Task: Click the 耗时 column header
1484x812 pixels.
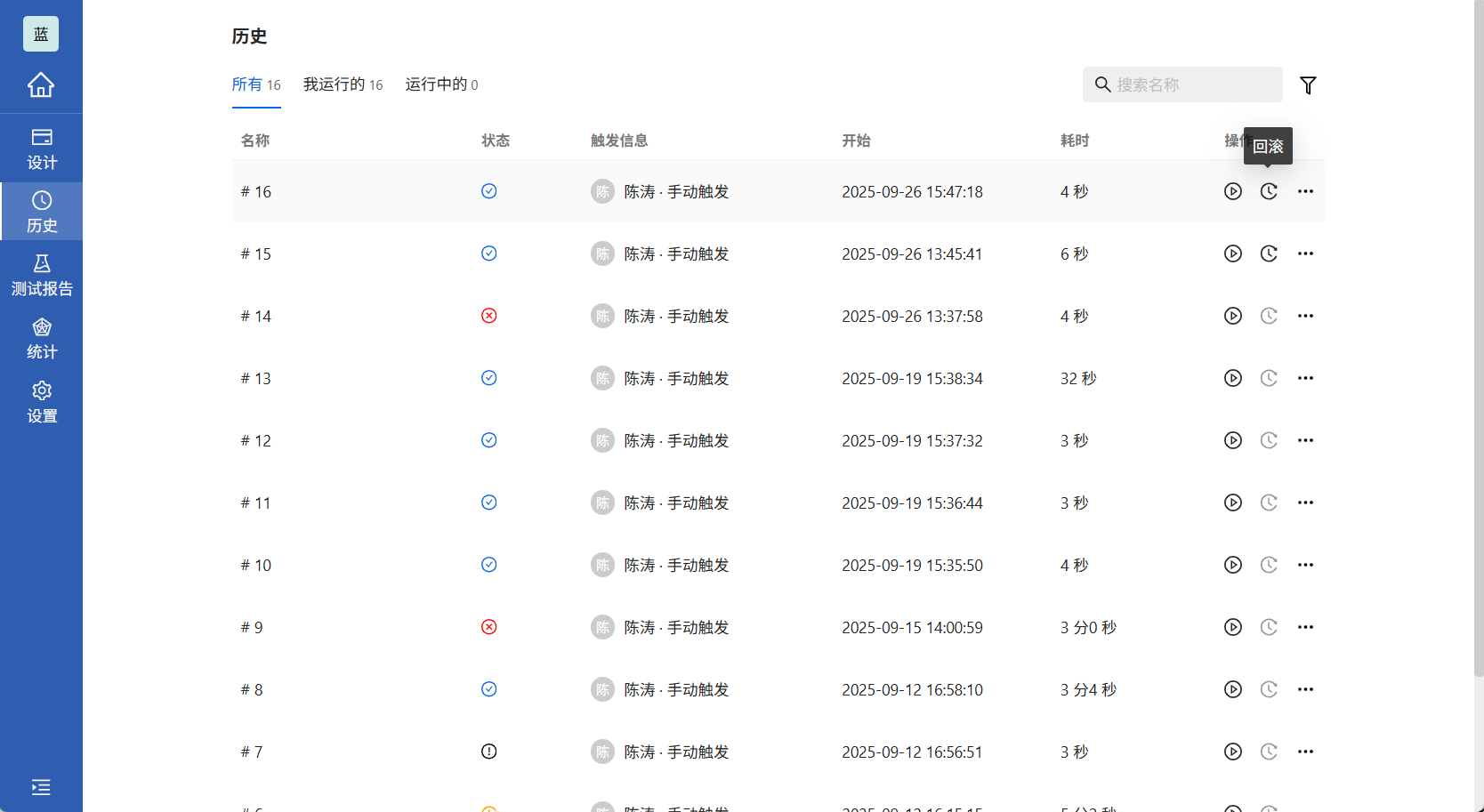Action: click(1075, 141)
